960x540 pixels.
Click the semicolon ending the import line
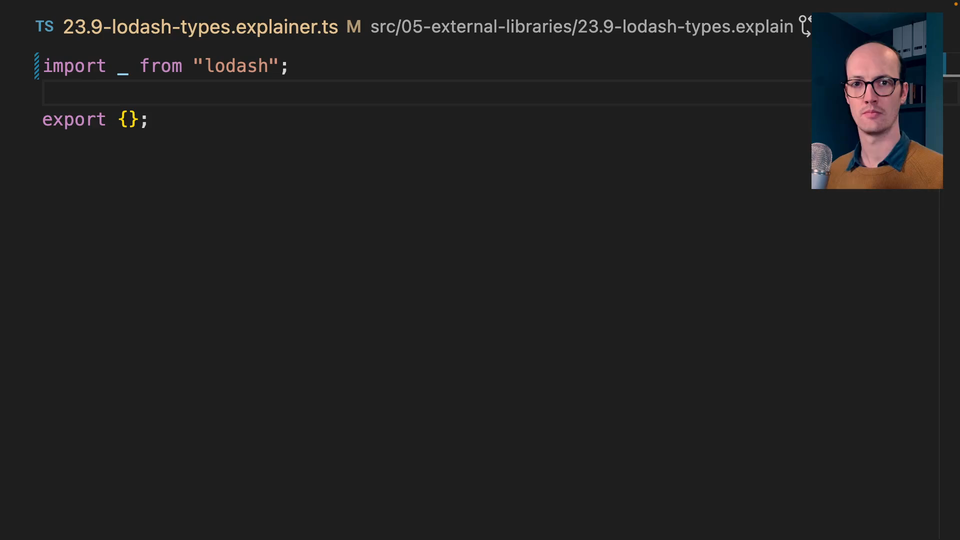click(284, 66)
